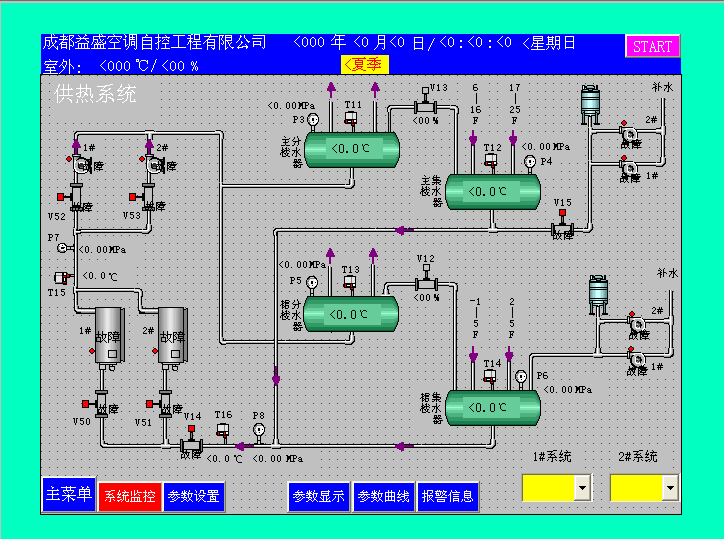Viewport: 724px width, 539px height.
Task: Click the V12 opening percentage value
Action: (426, 298)
